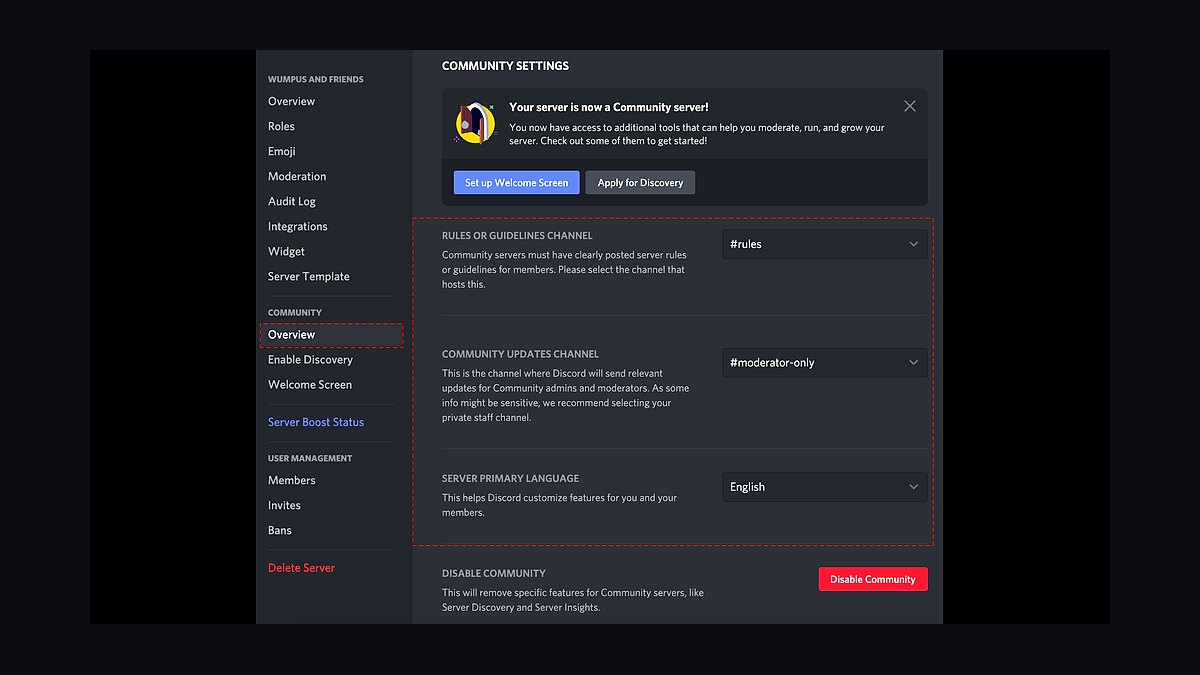Open Integrations settings
The width and height of the screenshot is (1200, 675).
[x=298, y=226]
